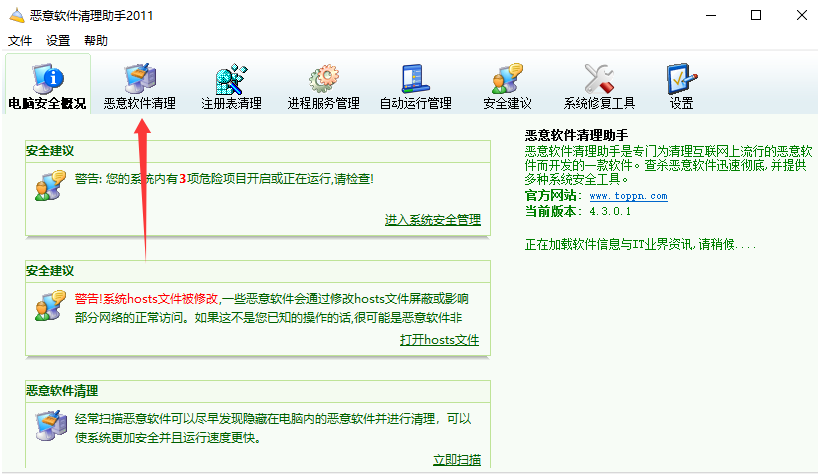
Task: Select the 恶意软件清理 toolbar icon
Action: click(140, 79)
